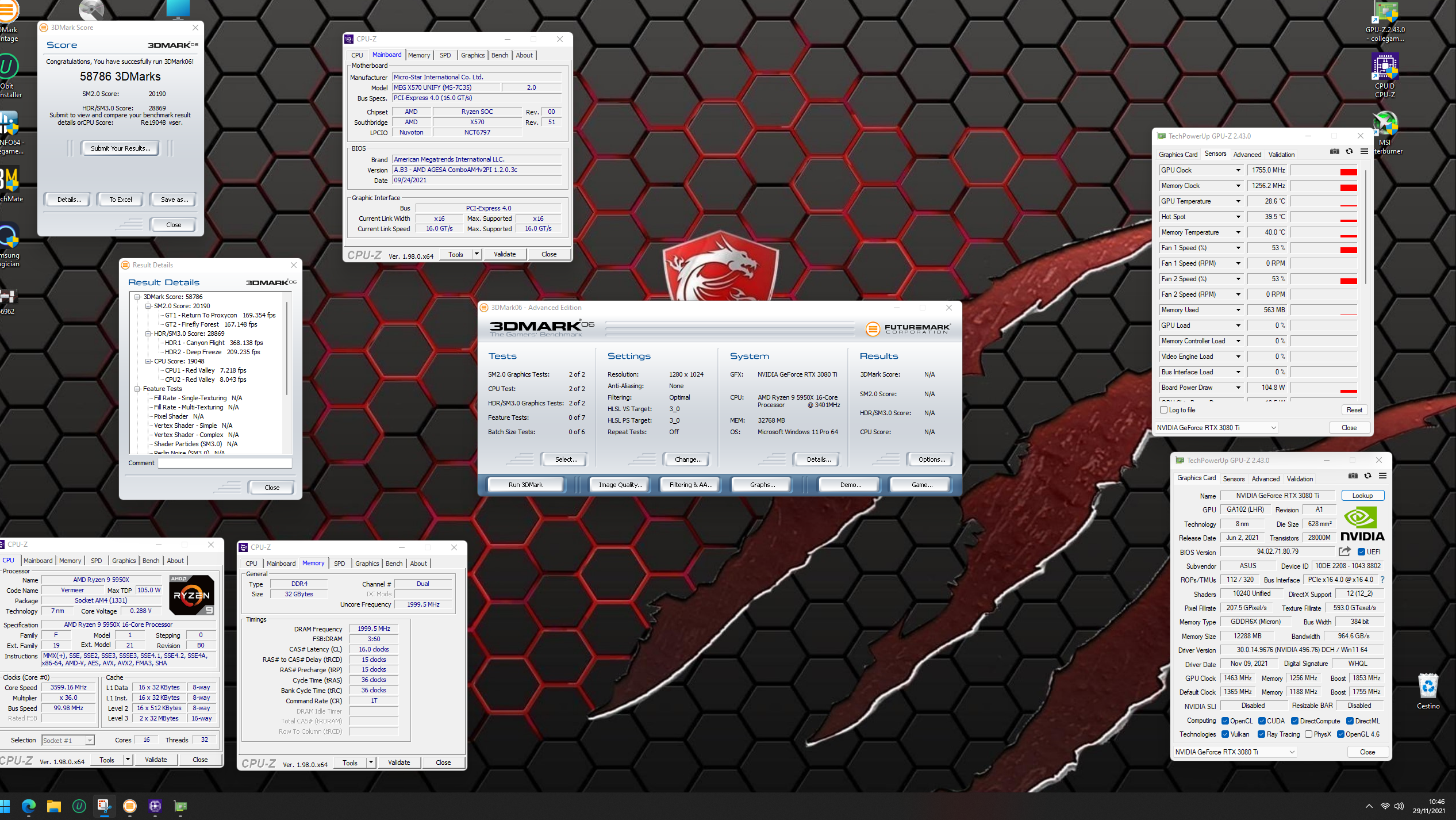This screenshot has width=1456, height=820.
Task: Open the Windows Start menu
Action: 5,806
